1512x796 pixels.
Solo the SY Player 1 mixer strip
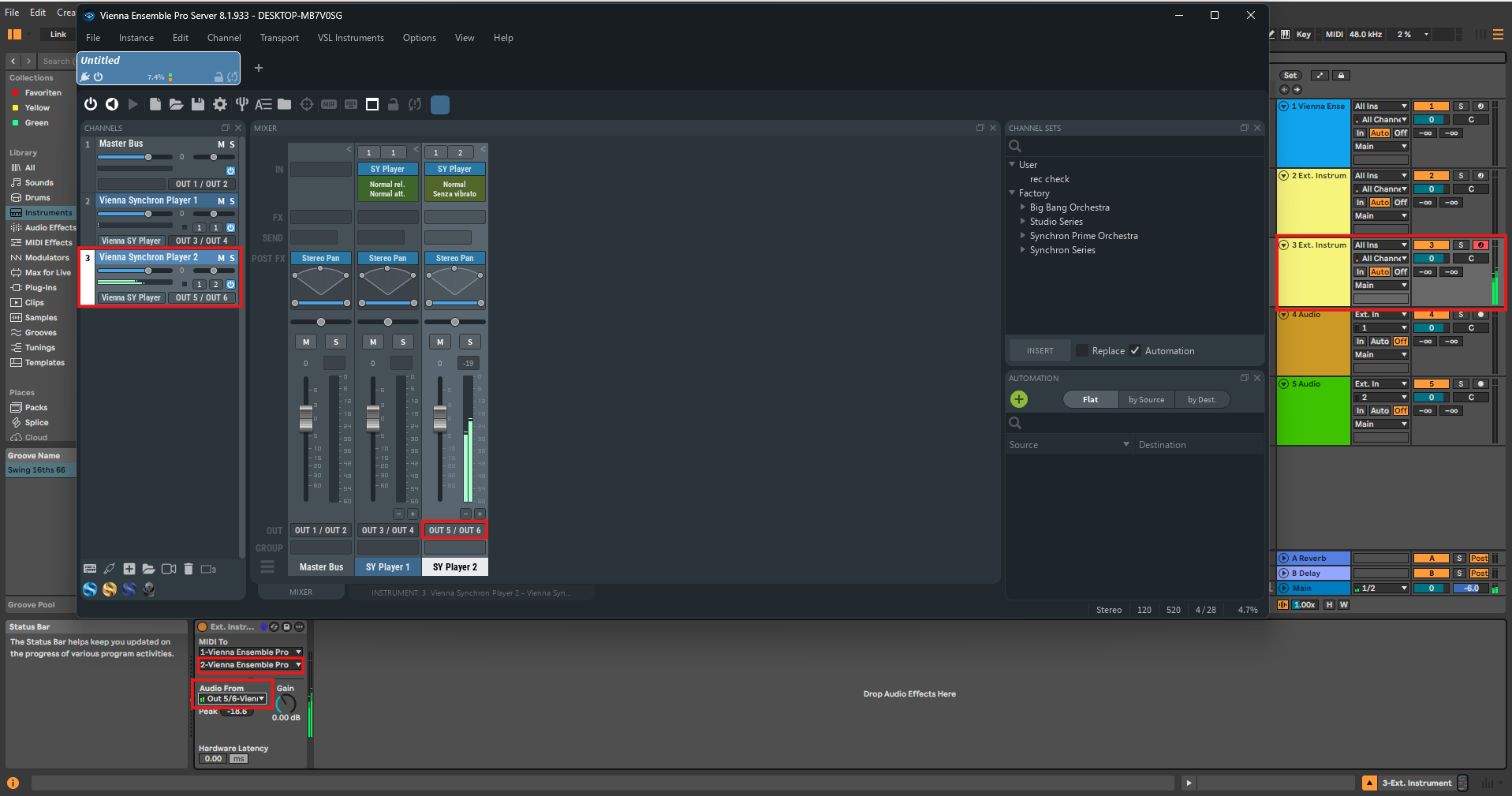(403, 342)
